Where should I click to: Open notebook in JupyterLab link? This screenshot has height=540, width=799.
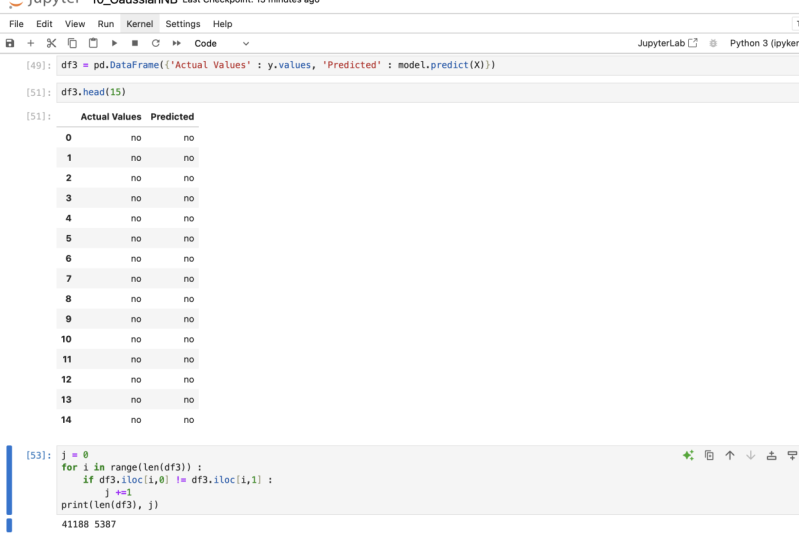click(668, 43)
